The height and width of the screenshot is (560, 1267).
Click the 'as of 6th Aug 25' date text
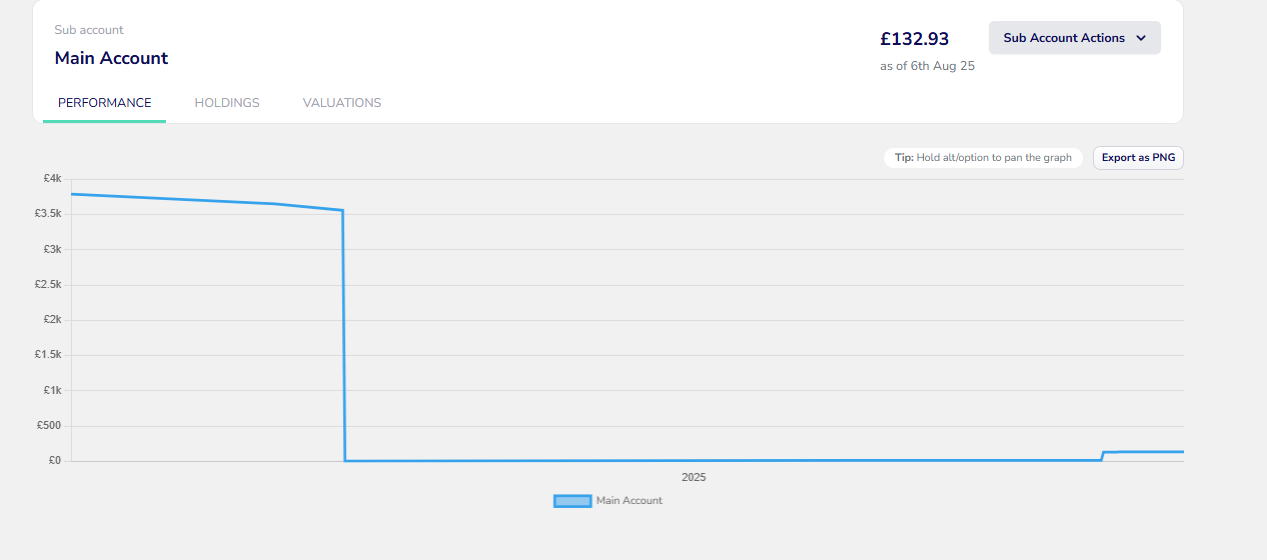(927, 66)
